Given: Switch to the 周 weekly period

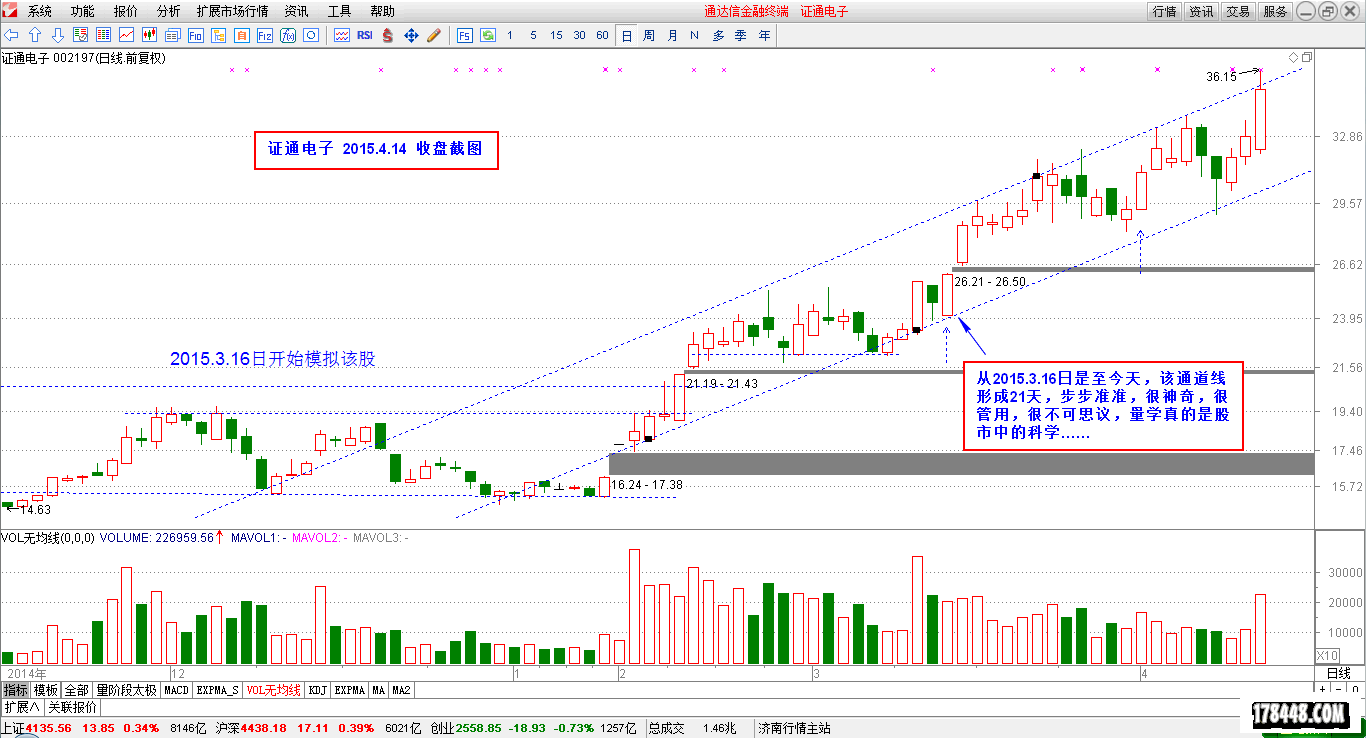Looking at the screenshot, I should coord(649,35).
